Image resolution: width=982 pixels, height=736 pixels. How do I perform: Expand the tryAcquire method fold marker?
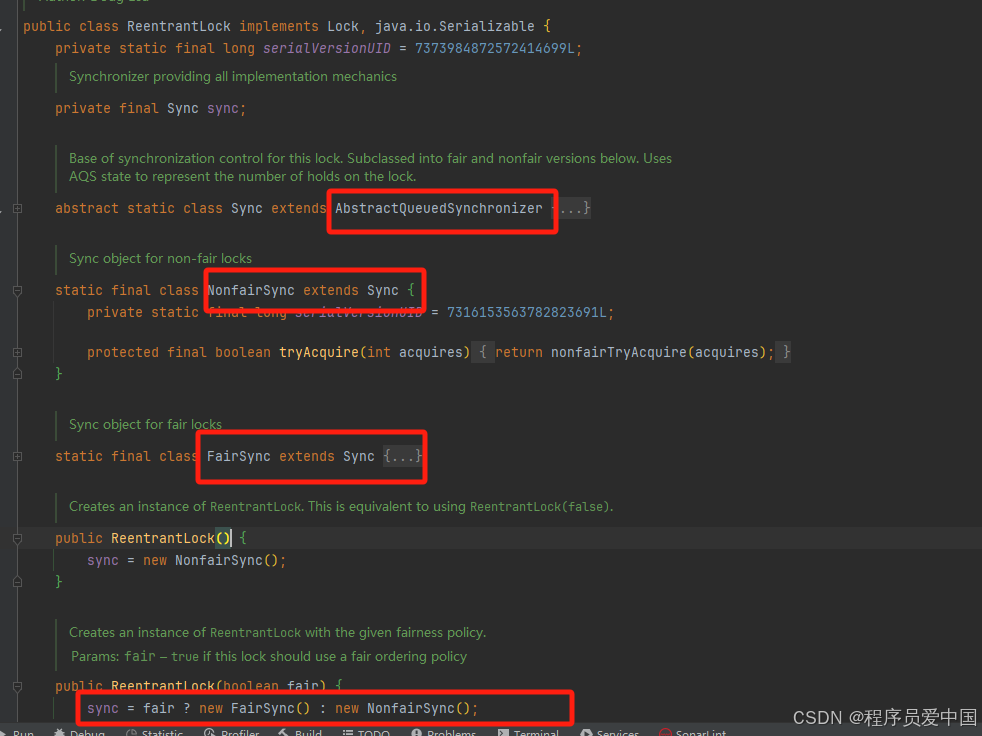tap(18, 353)
